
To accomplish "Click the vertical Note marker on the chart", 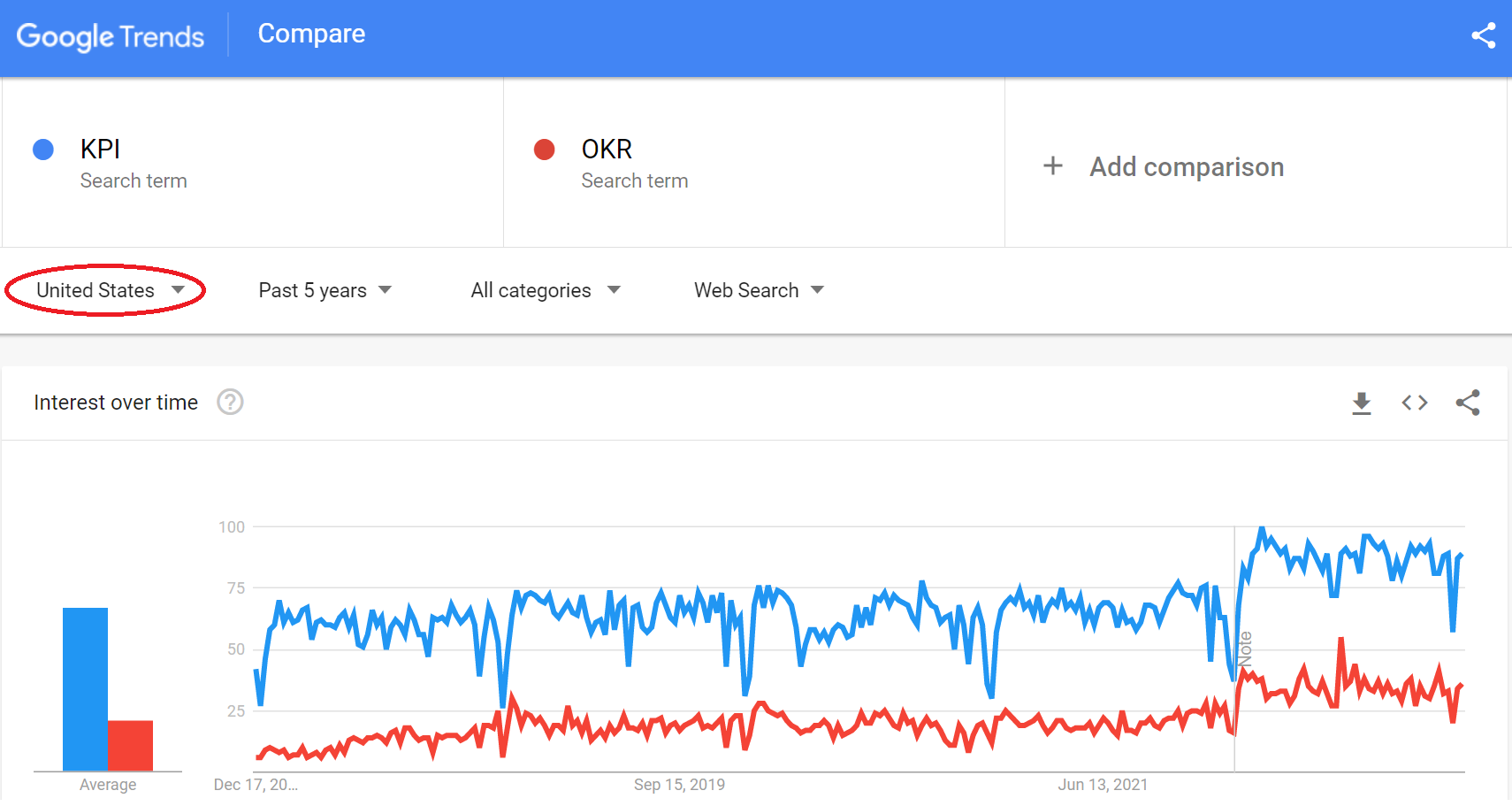I will click(x=1245, y=649).
